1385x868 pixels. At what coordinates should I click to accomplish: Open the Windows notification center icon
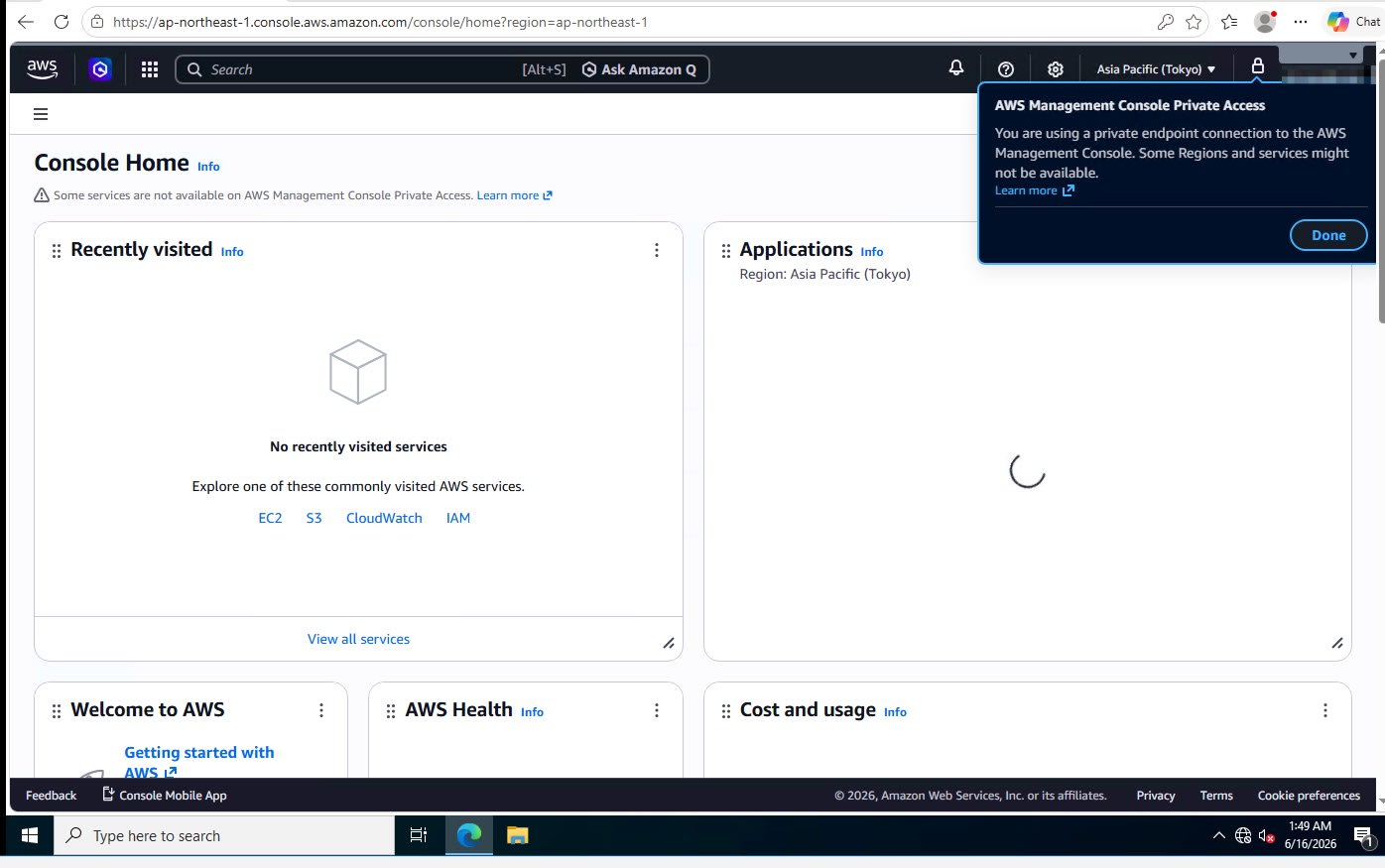click(1363, 836)
